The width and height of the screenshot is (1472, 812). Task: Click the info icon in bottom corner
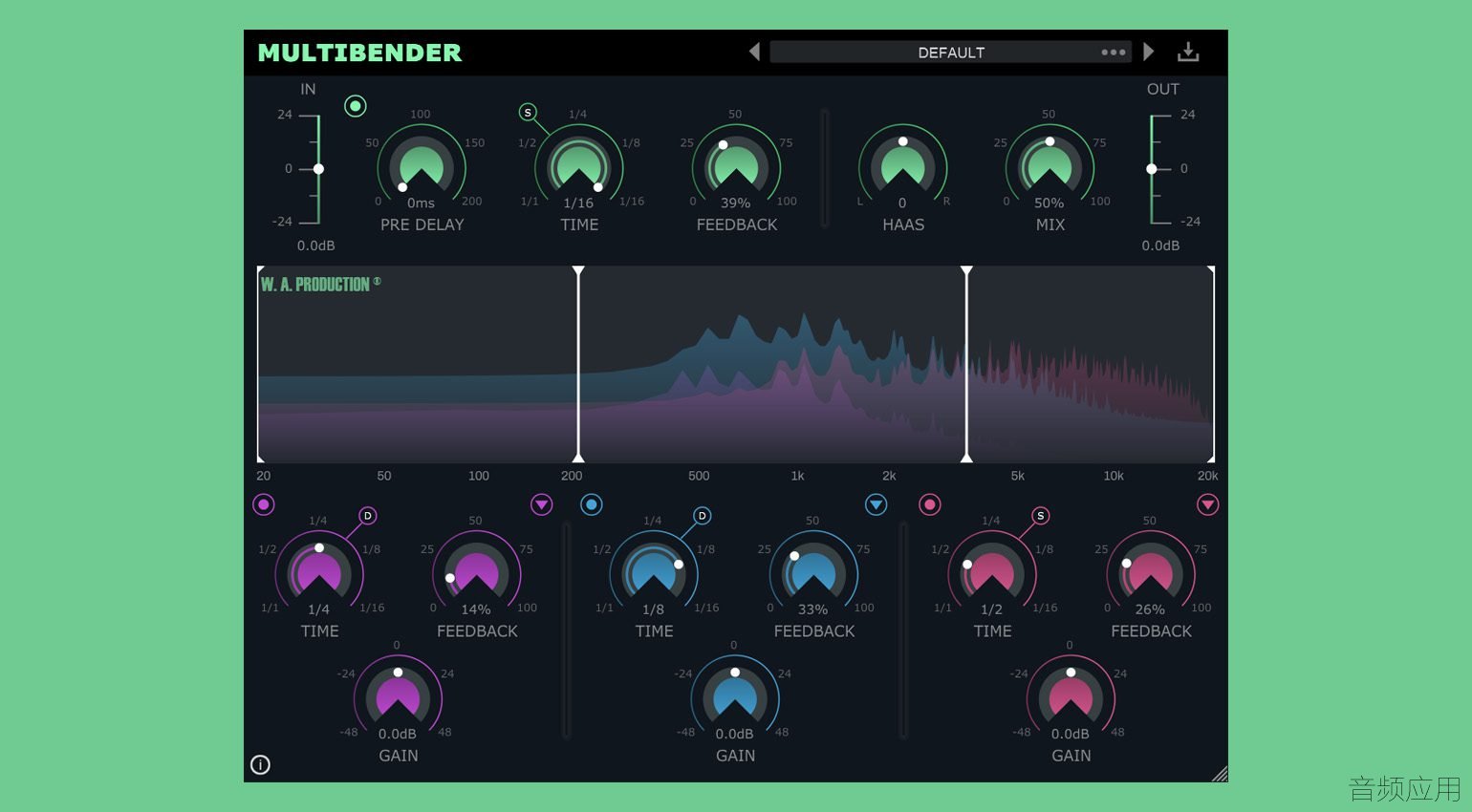click(x=260, y=764)
